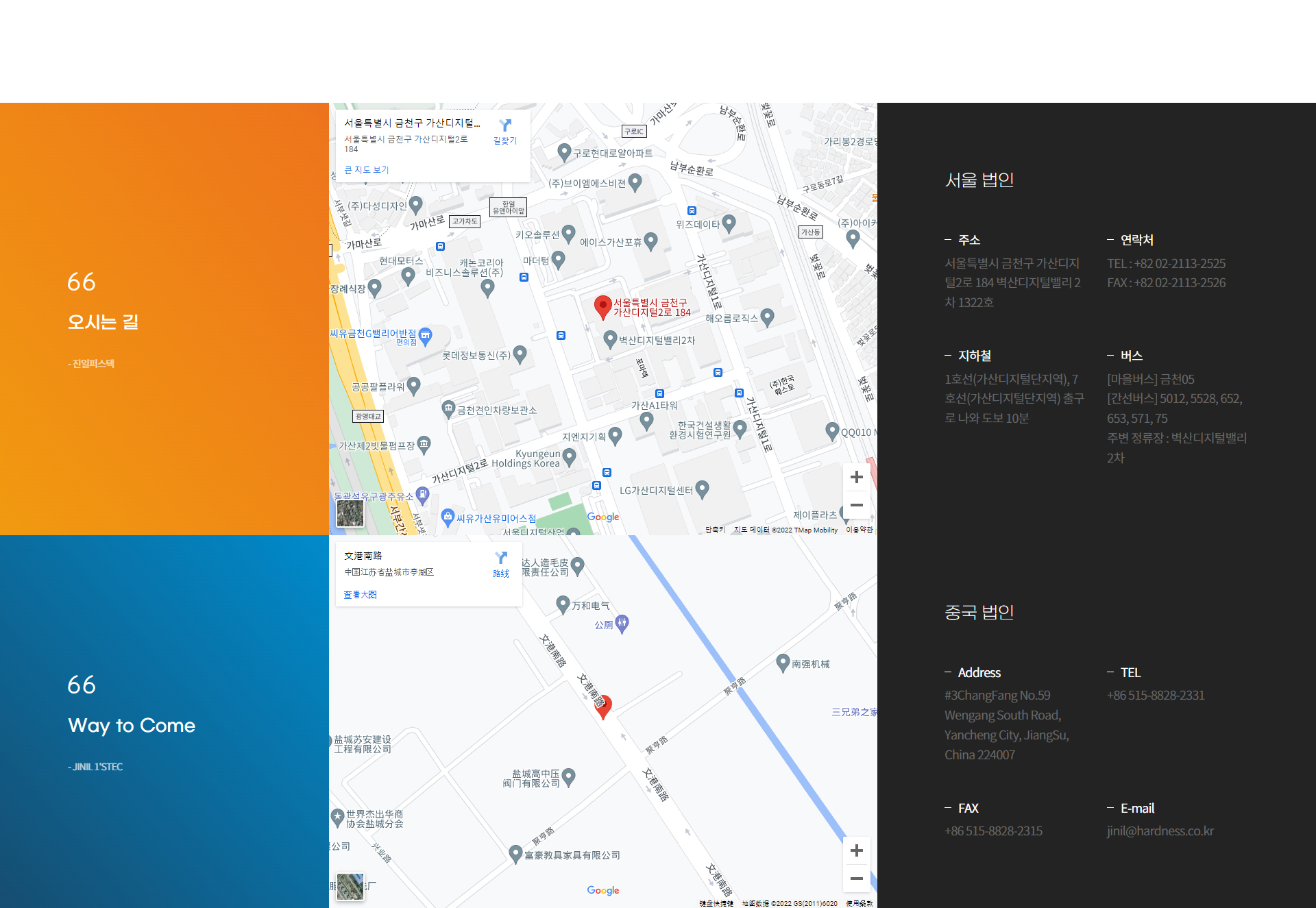Screen dimensions: 1316x908
Task: Zoom in on the China map
Action: pos(856,850)
